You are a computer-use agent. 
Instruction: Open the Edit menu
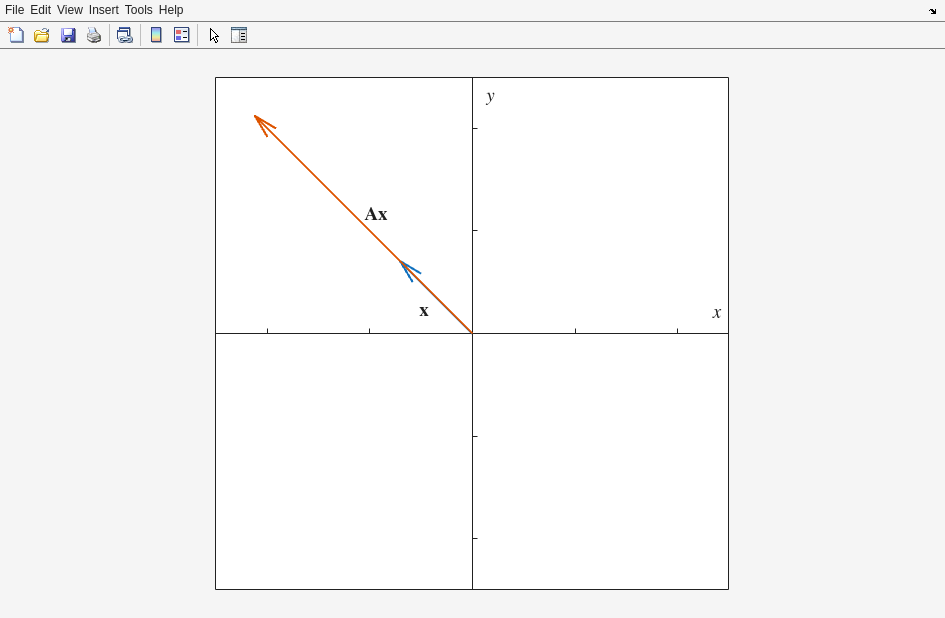coord(40,10)
